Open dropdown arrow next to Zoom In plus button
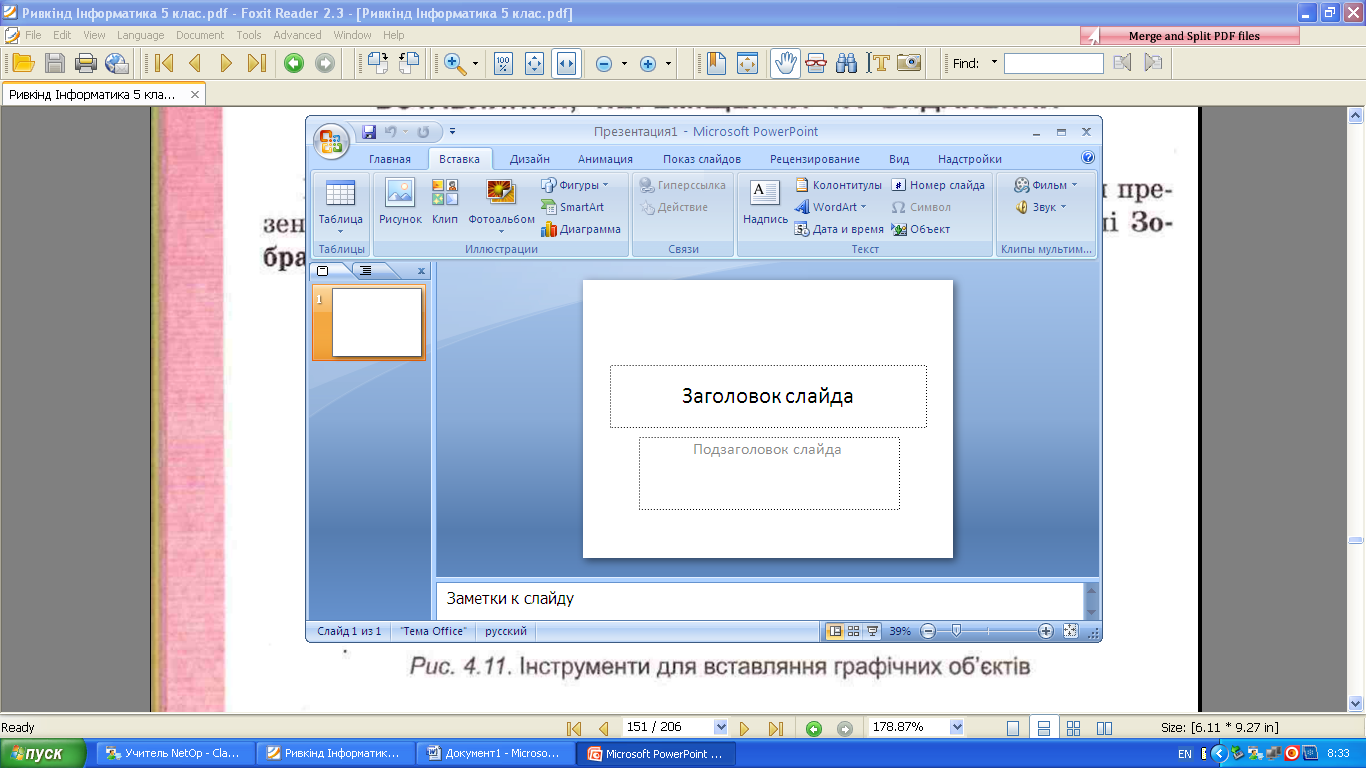 click(x=668, y=63)
